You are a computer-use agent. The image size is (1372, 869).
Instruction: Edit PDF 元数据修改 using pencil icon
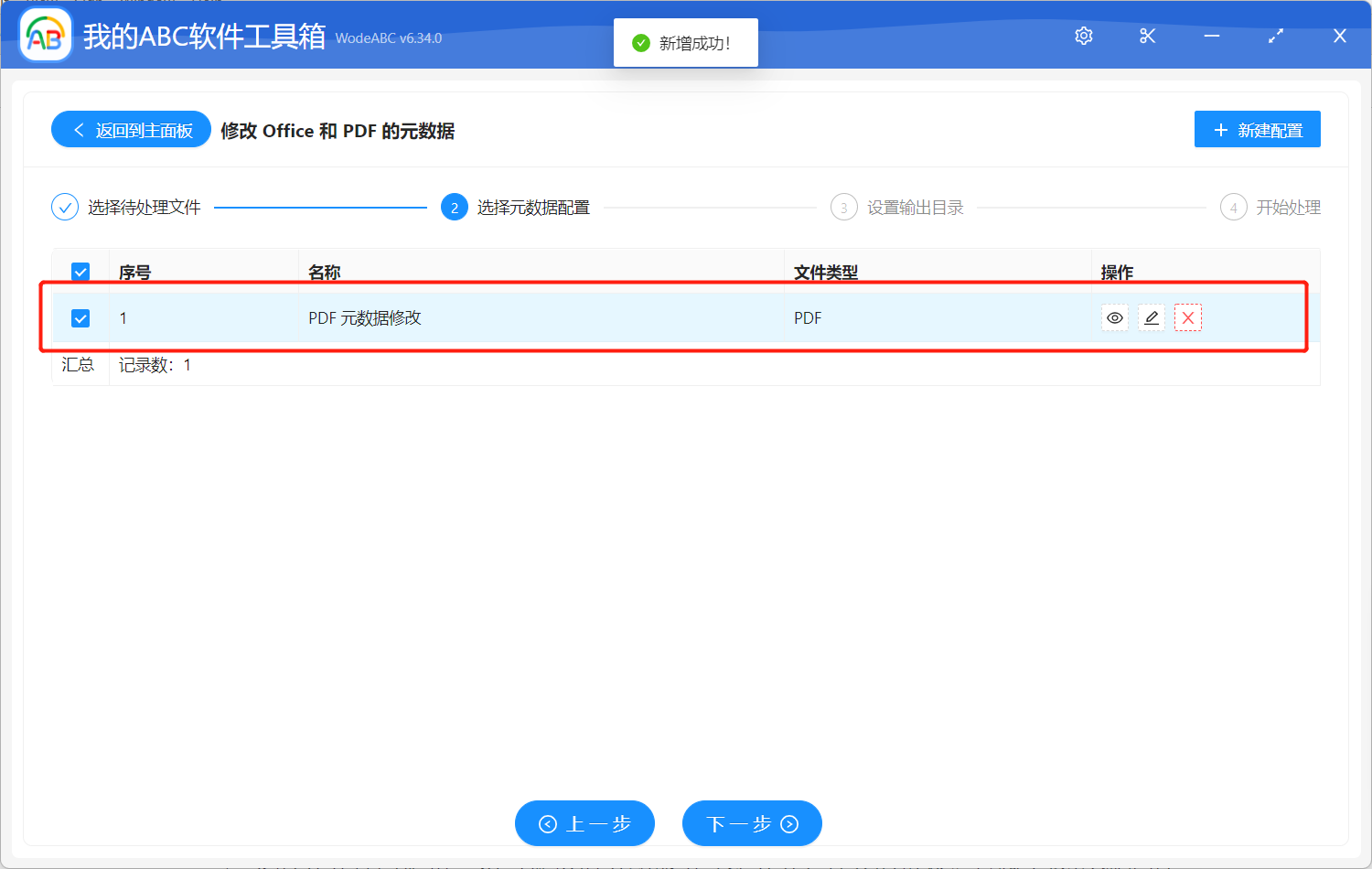click(x=1151, y=317)
